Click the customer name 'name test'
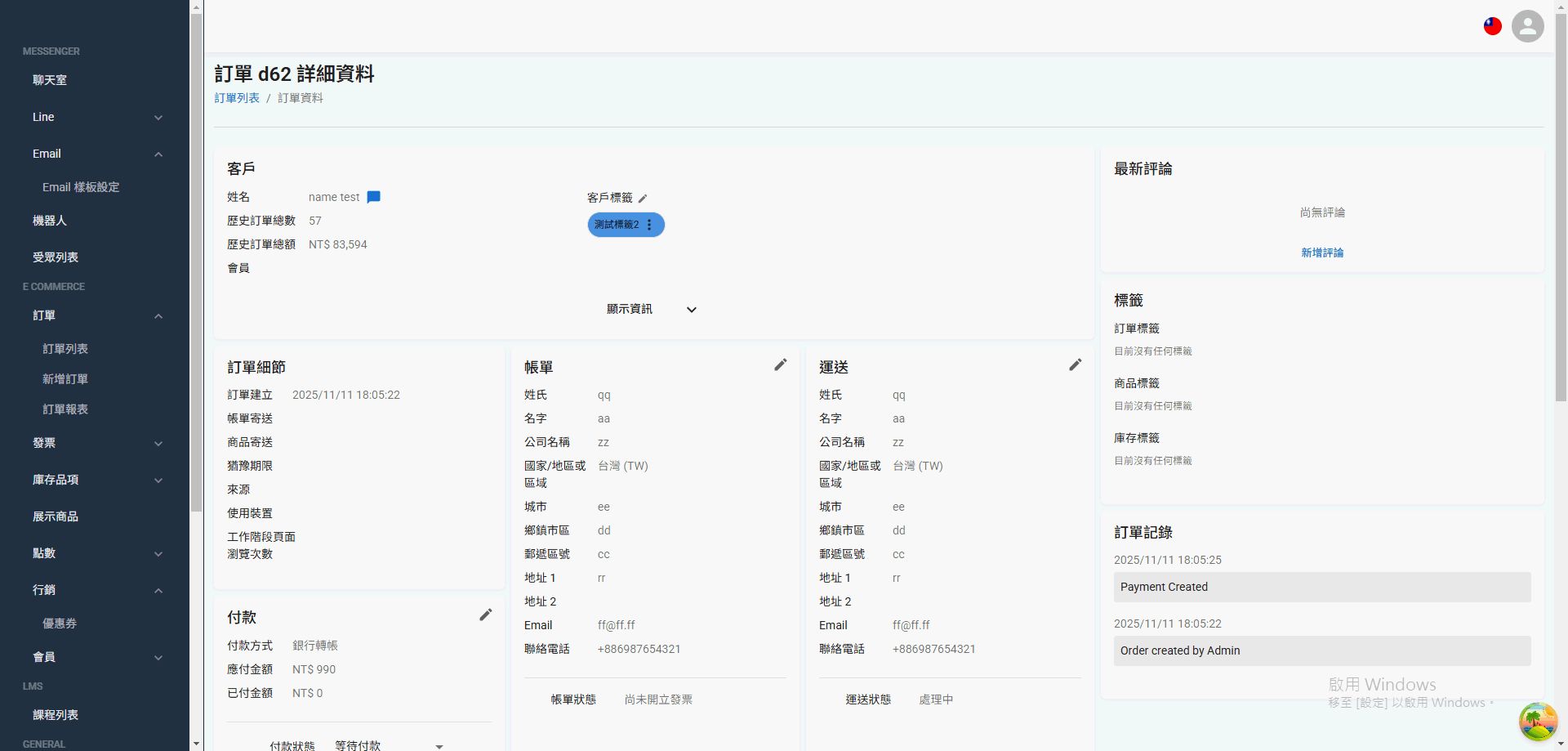 (x=334, y=197)
